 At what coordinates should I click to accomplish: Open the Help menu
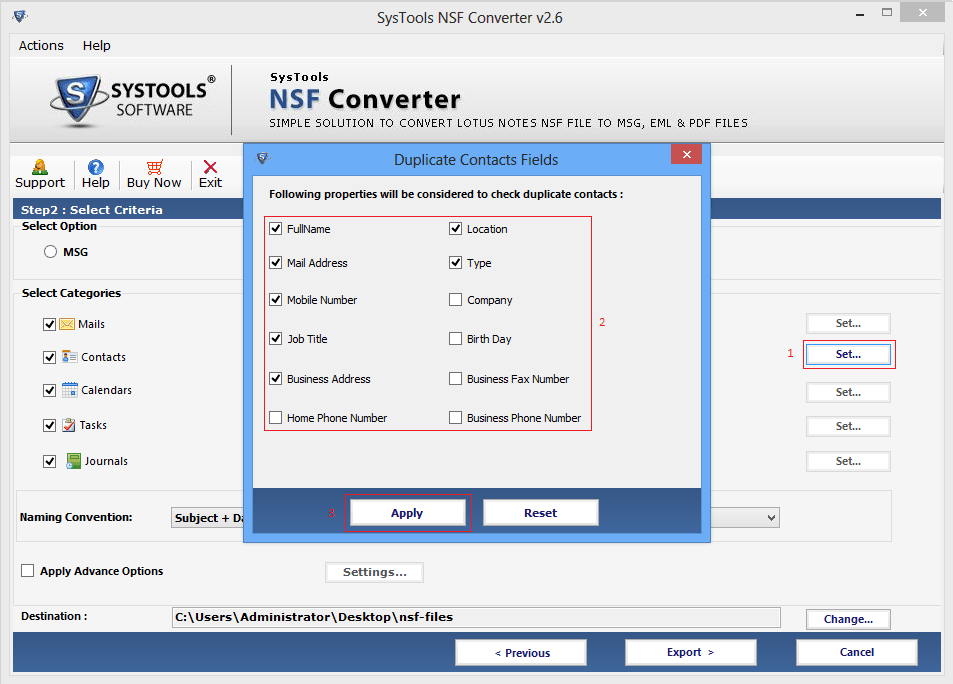pyautogui.click(x=97, y=46)
